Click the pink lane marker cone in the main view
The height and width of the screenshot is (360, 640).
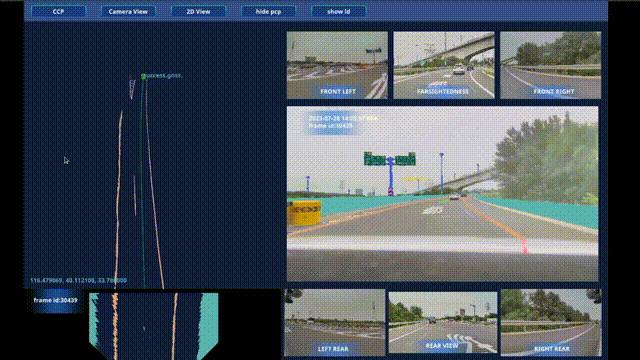(x=524, y=246)
